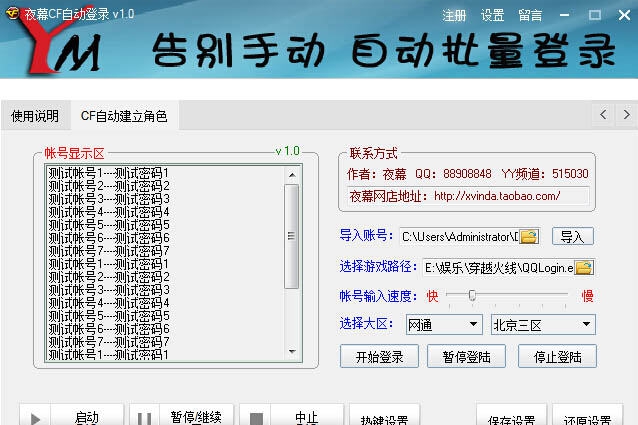Open the 网通 region dropdown
Viewport: 638px width, 425px height.
pos(444,325)
